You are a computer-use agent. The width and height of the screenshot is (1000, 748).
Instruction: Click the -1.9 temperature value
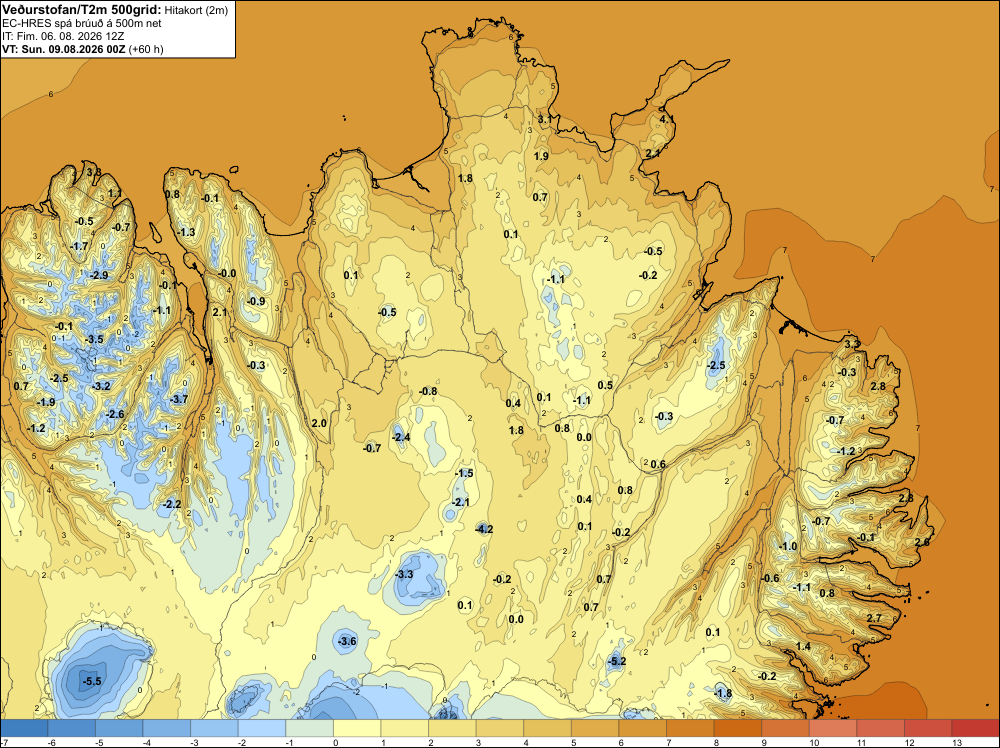click(45, 402)
